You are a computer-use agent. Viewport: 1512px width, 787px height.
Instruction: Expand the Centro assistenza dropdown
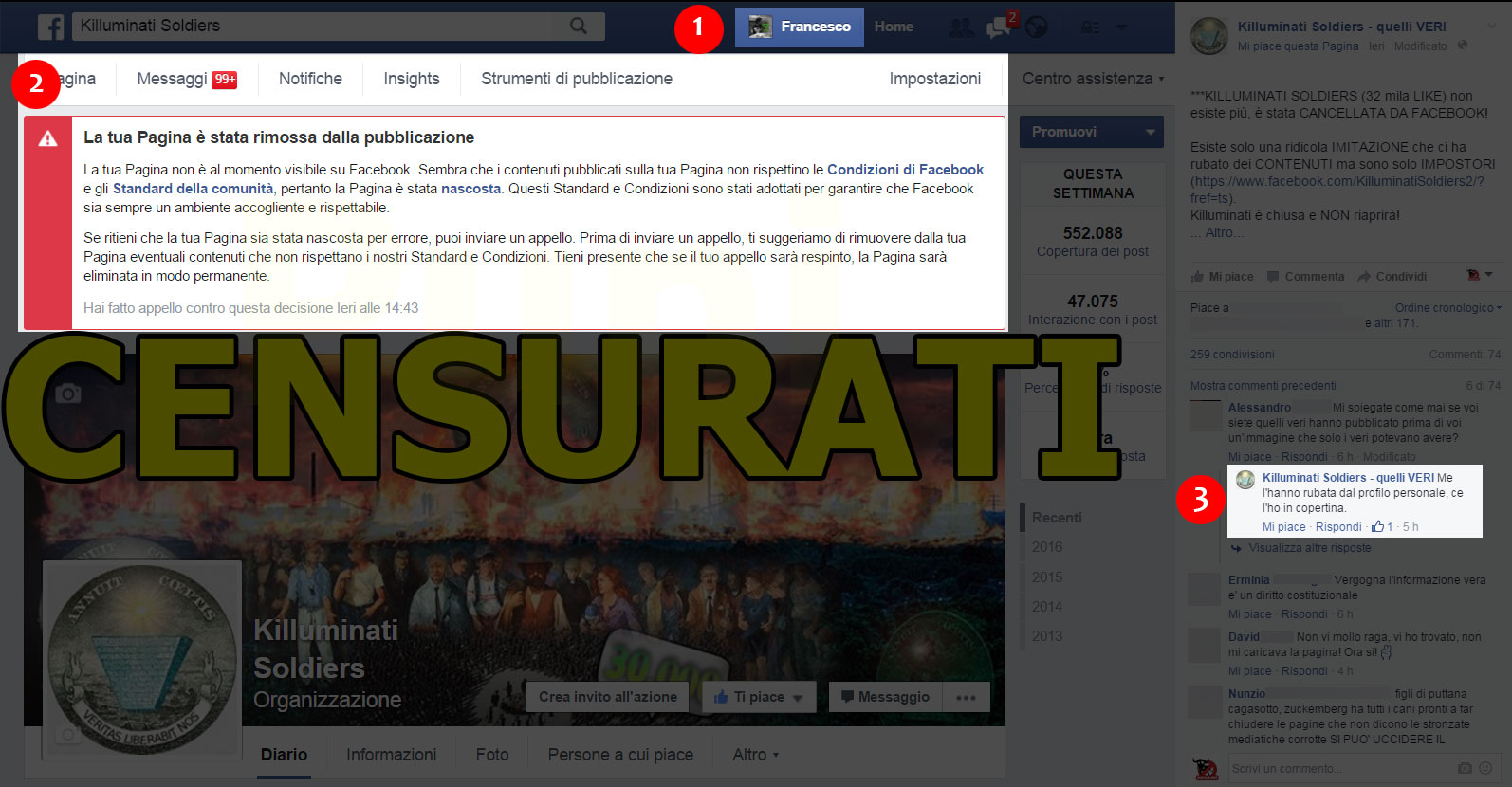click(x=1093, y=79)
